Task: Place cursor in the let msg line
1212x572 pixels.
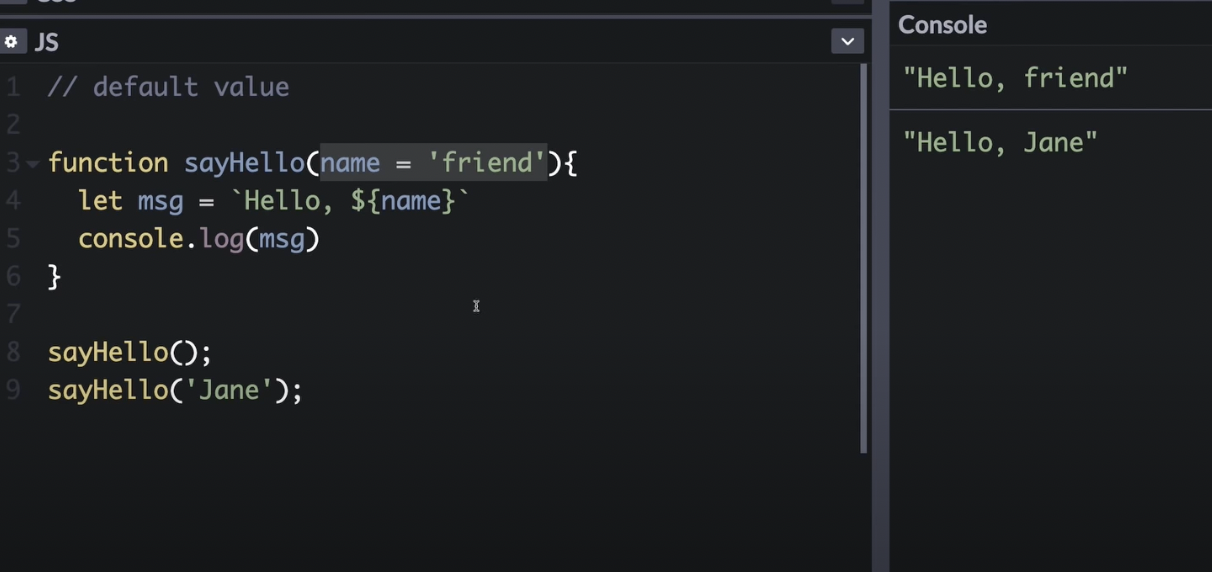Action: 274,201
